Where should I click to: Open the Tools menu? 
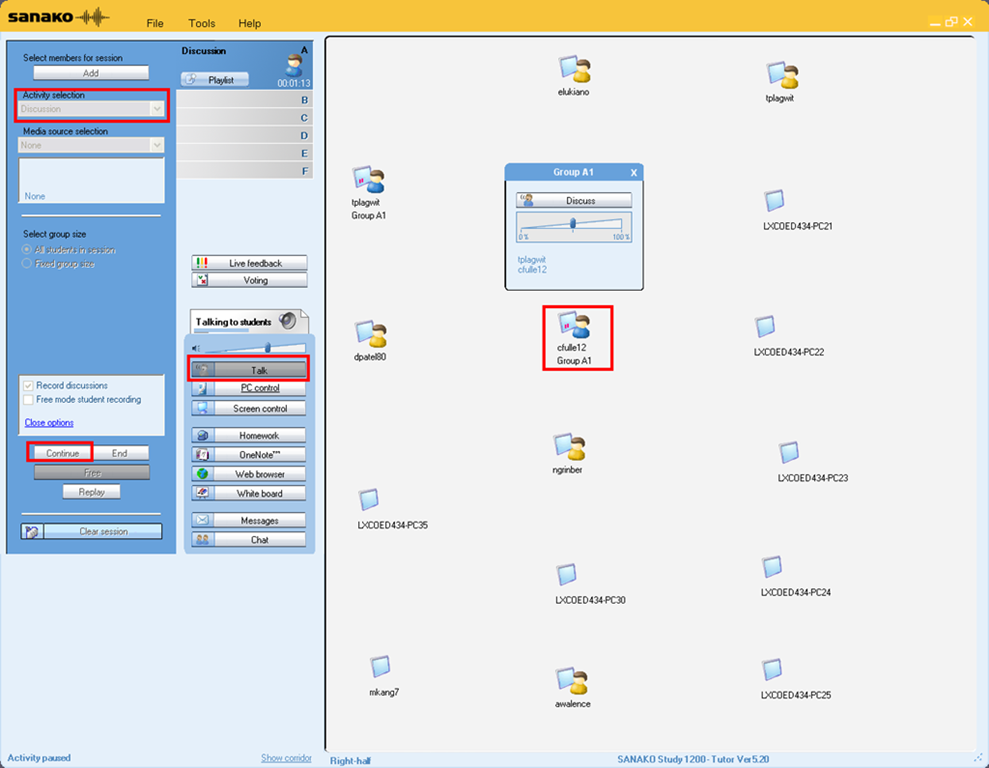point(201,23)
